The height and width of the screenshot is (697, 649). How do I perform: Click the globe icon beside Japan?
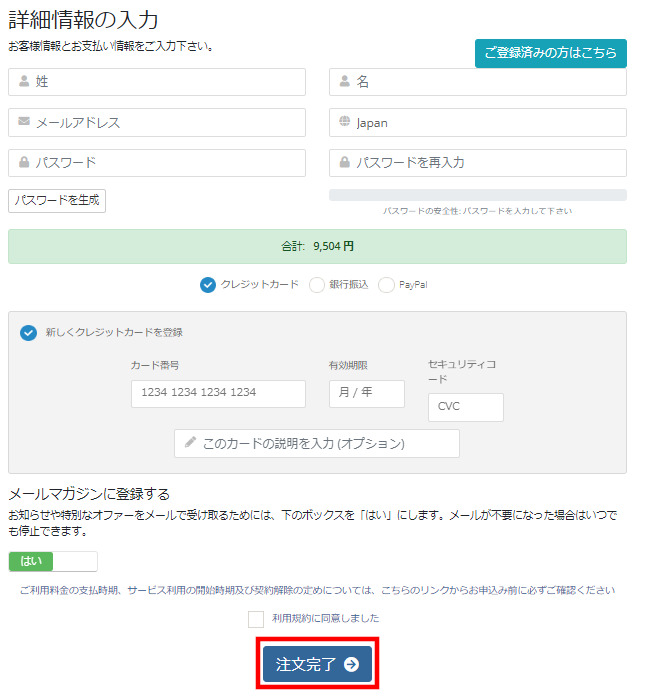pos(345,121)
